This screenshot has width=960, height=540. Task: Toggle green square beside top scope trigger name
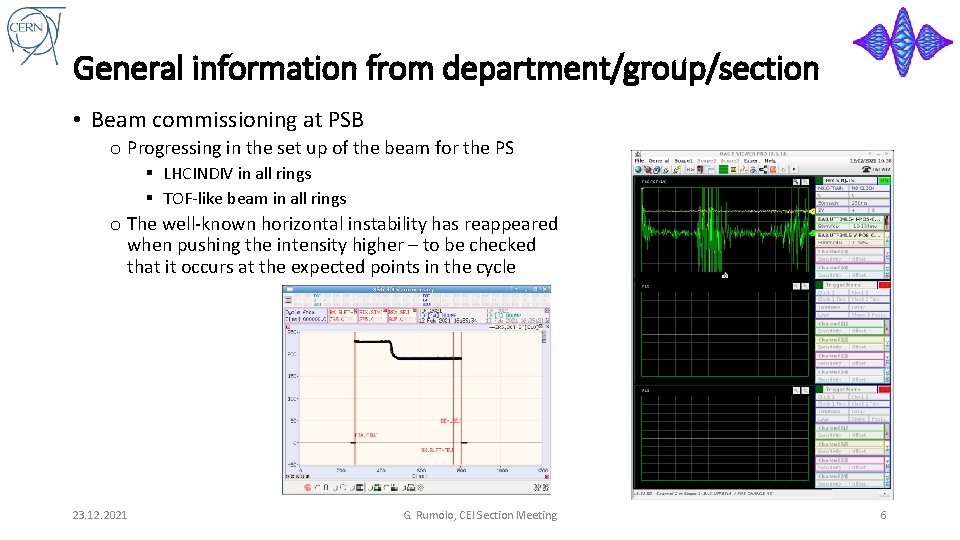819,181
